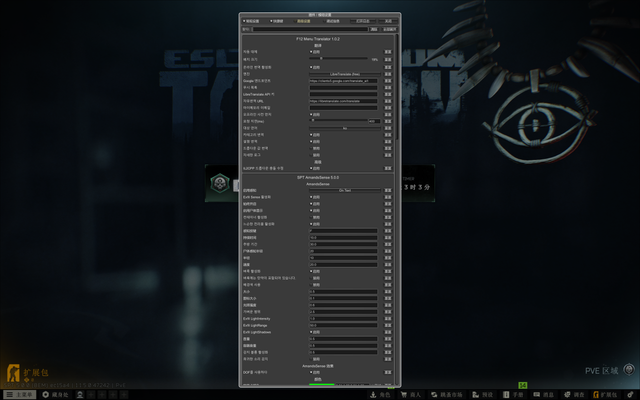Viewport: 640px width, 400px height.
Task: Select the highlighted yellow advanced settings tab
Action: [302, 21]
